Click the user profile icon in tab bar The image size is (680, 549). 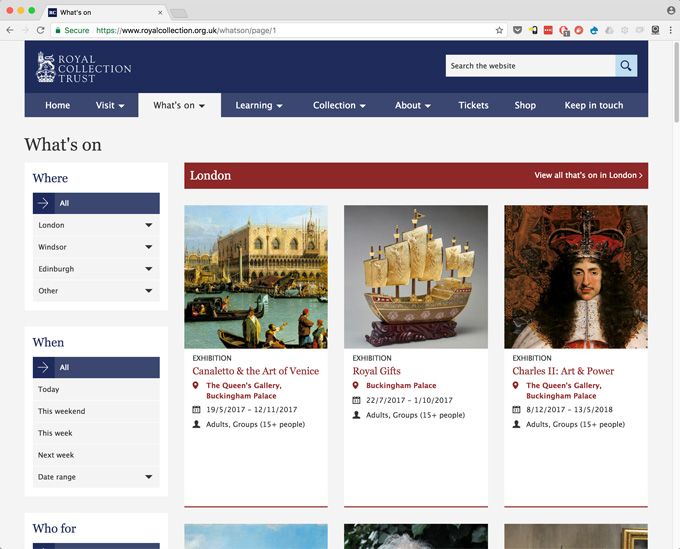pyautogui.click(x=670, y=10)
